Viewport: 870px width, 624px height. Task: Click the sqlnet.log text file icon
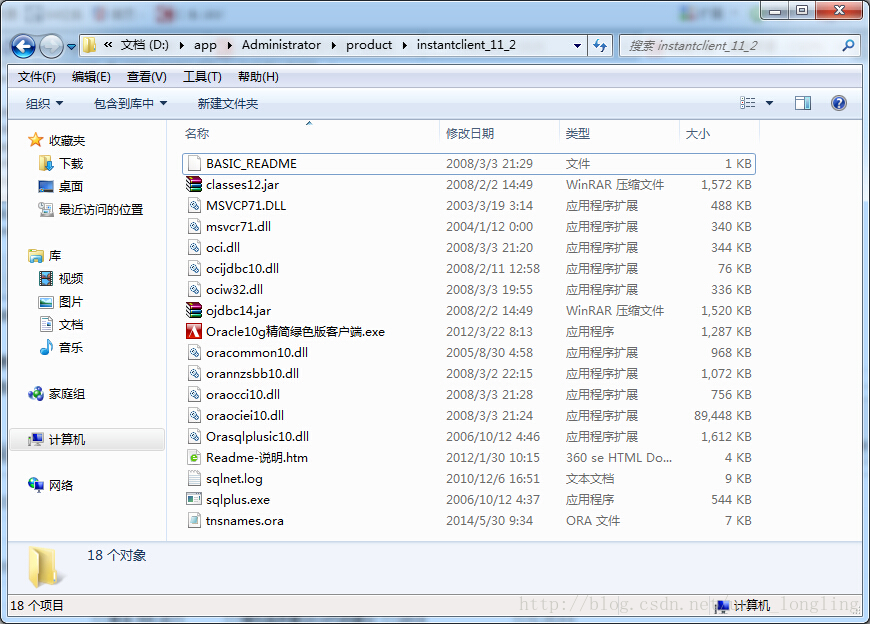click(x=194, y=478)
